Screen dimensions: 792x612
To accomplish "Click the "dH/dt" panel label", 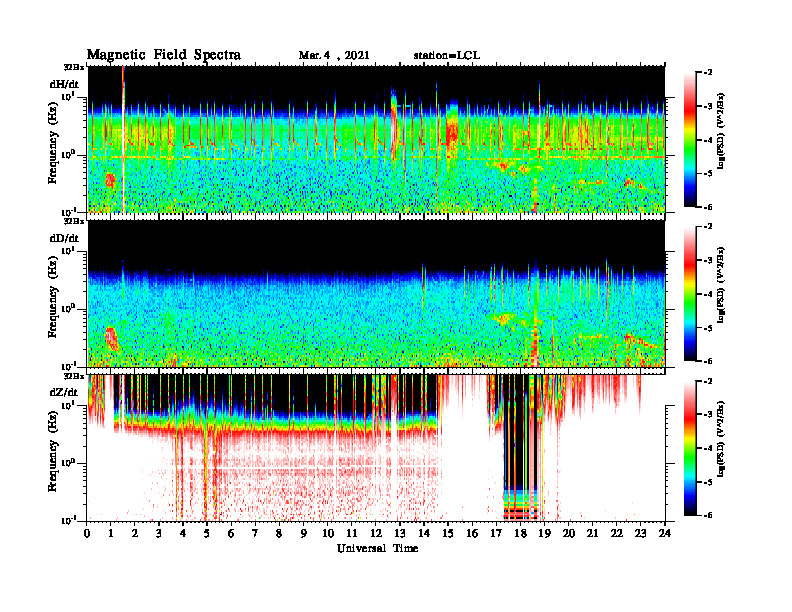I will 64,84.
